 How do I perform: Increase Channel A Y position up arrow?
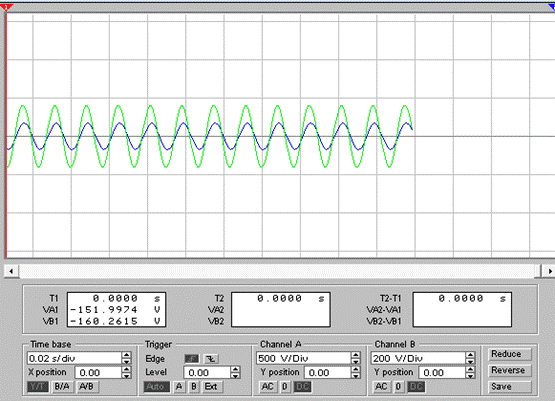coord(356,369)
